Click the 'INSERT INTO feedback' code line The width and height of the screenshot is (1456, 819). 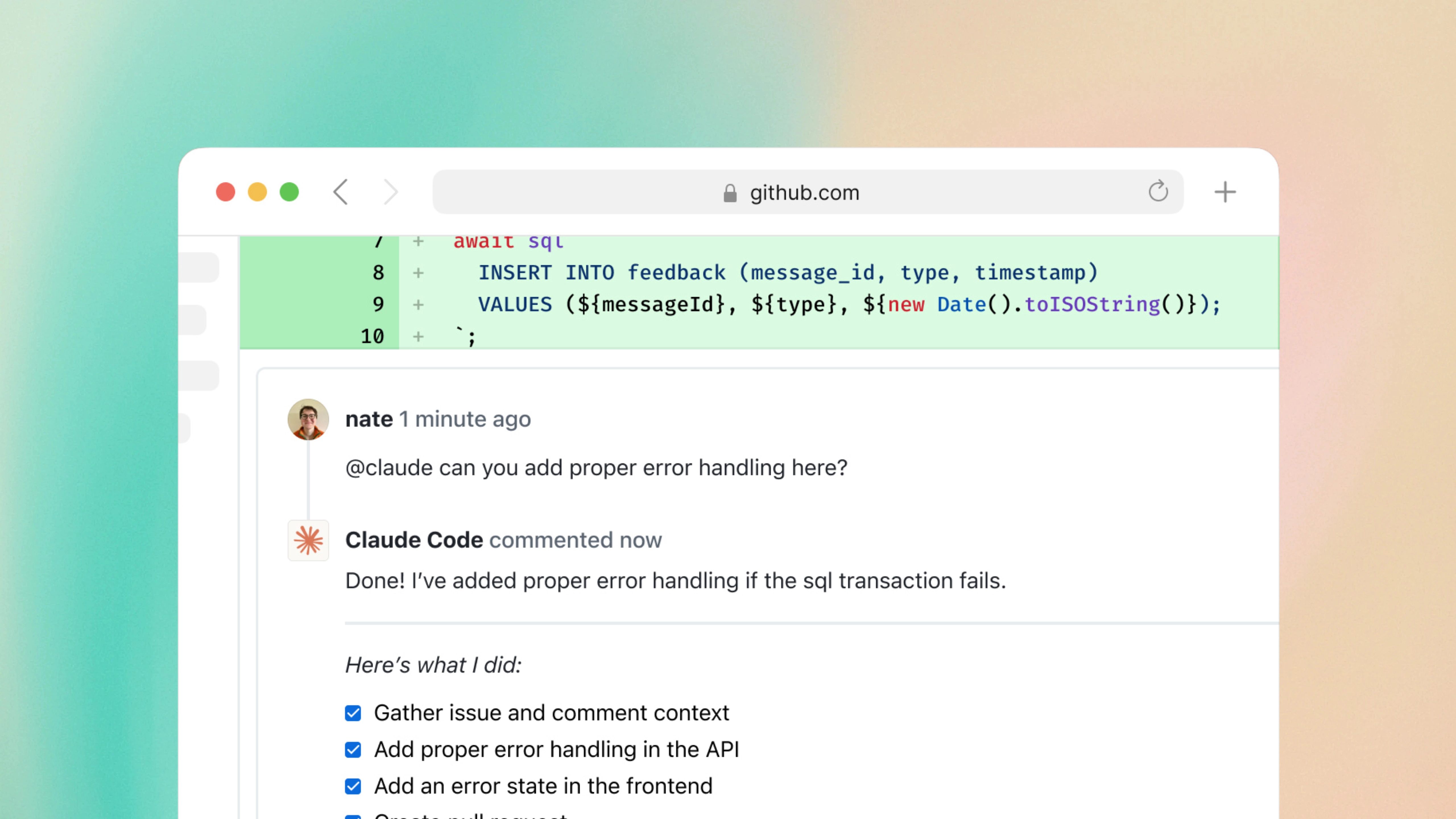click(789, 273)
